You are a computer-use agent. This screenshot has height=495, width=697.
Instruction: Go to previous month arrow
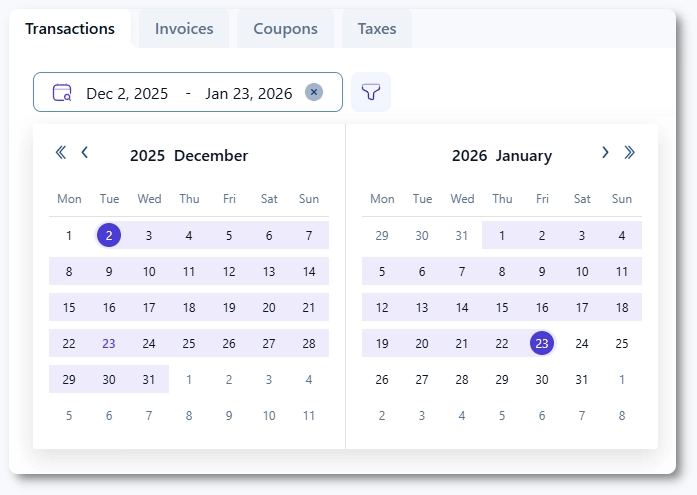(x=85, y=153)
